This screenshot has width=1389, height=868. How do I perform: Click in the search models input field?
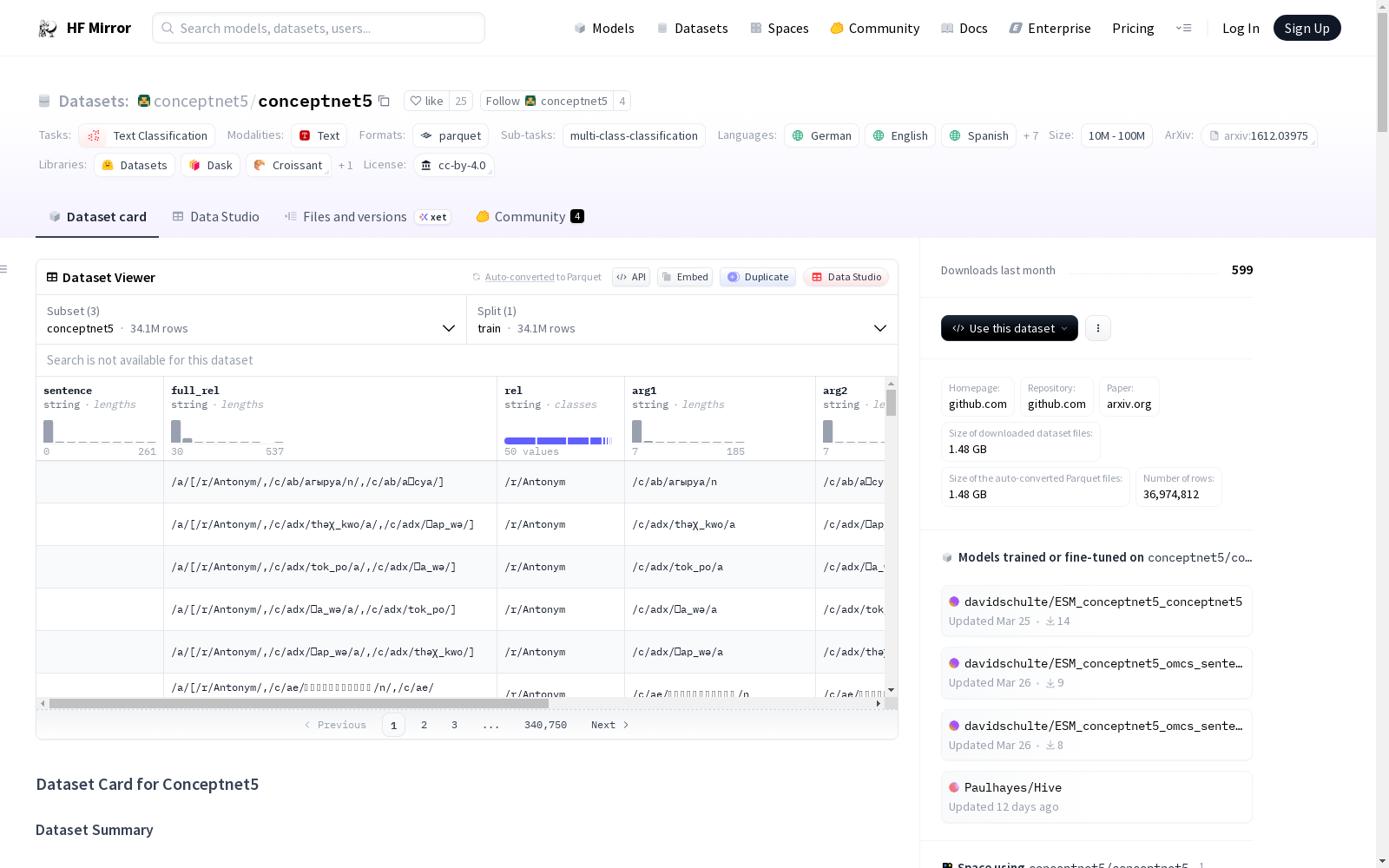pos(319,28)
